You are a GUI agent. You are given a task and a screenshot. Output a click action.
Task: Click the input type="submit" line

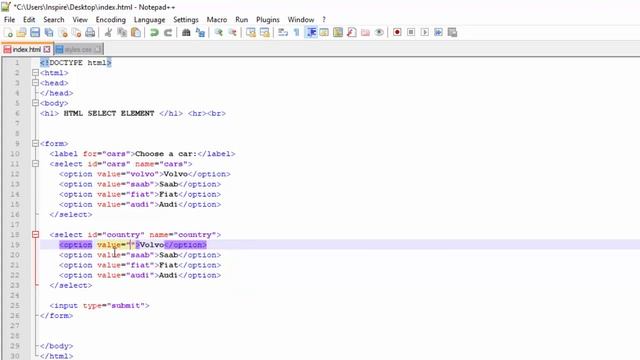click(x=100, y=305)
